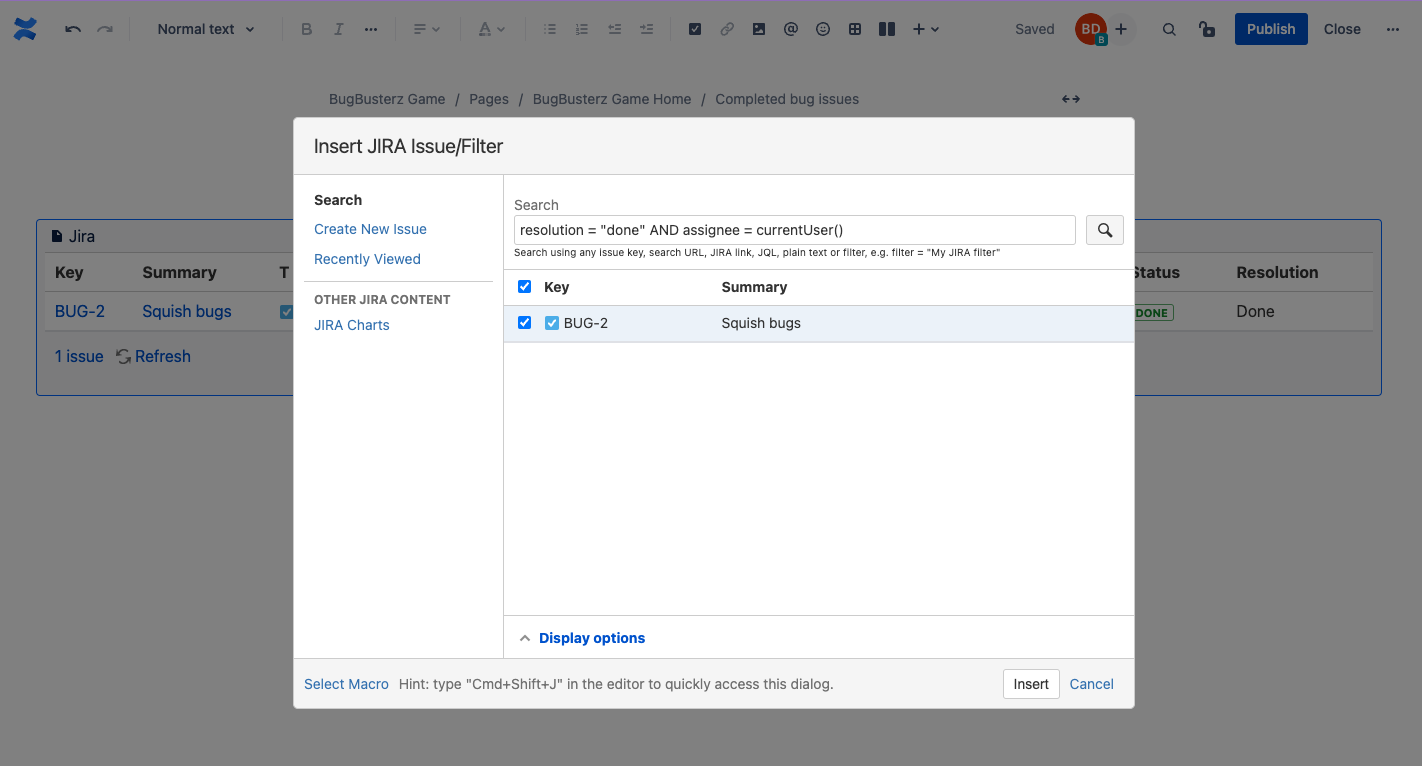
Task: Insert a link
Action: pyautogui.click(x=727, y=29)
